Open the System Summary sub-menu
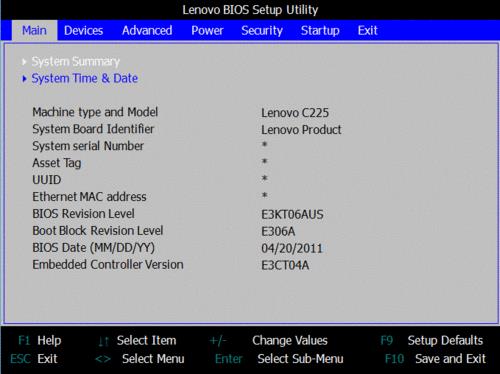This screenshot has height=374, width=500. click(x=76, y=62)
